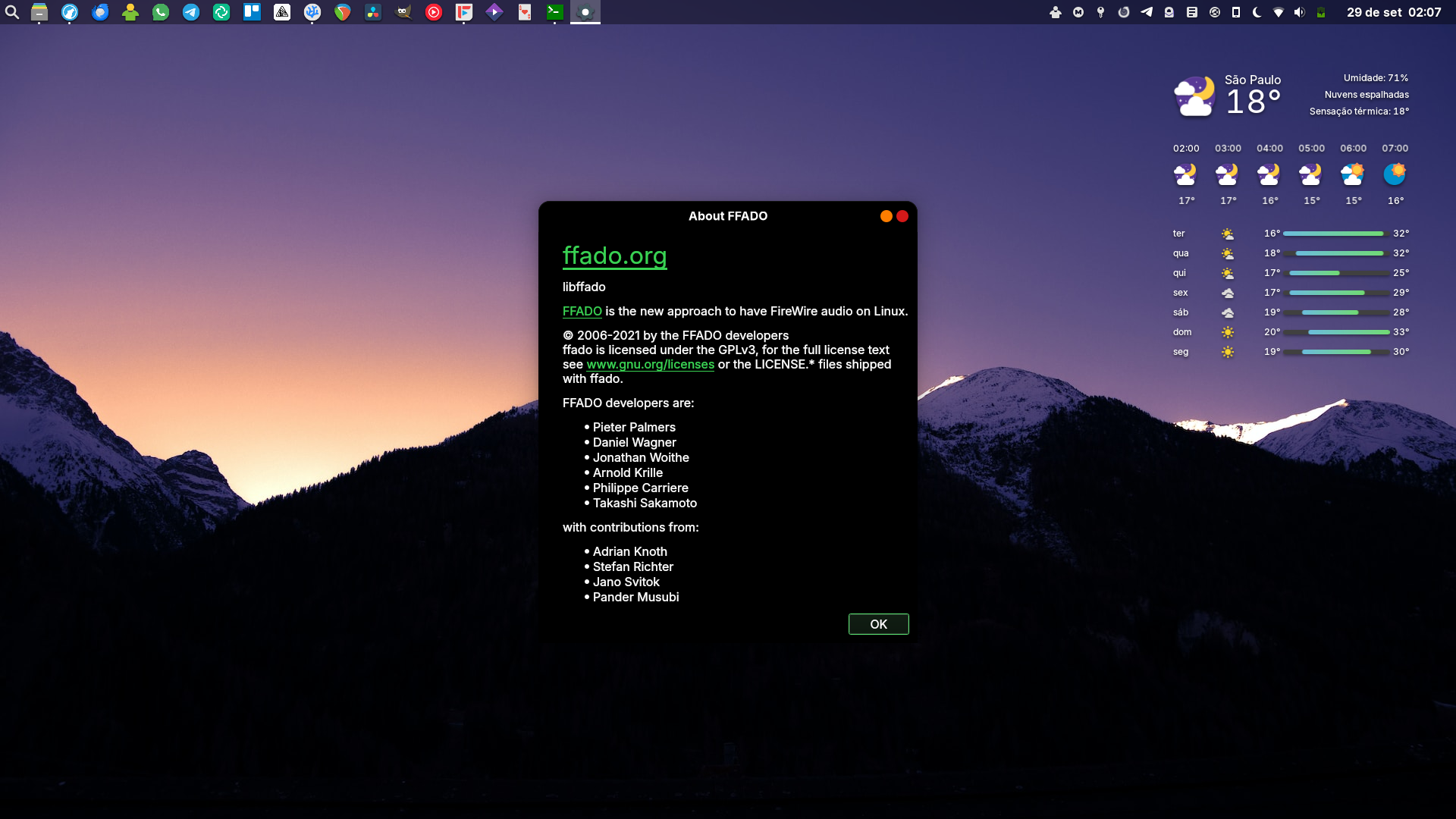
Task: Launch GIMP from the top panel
Action: point(403,12)
